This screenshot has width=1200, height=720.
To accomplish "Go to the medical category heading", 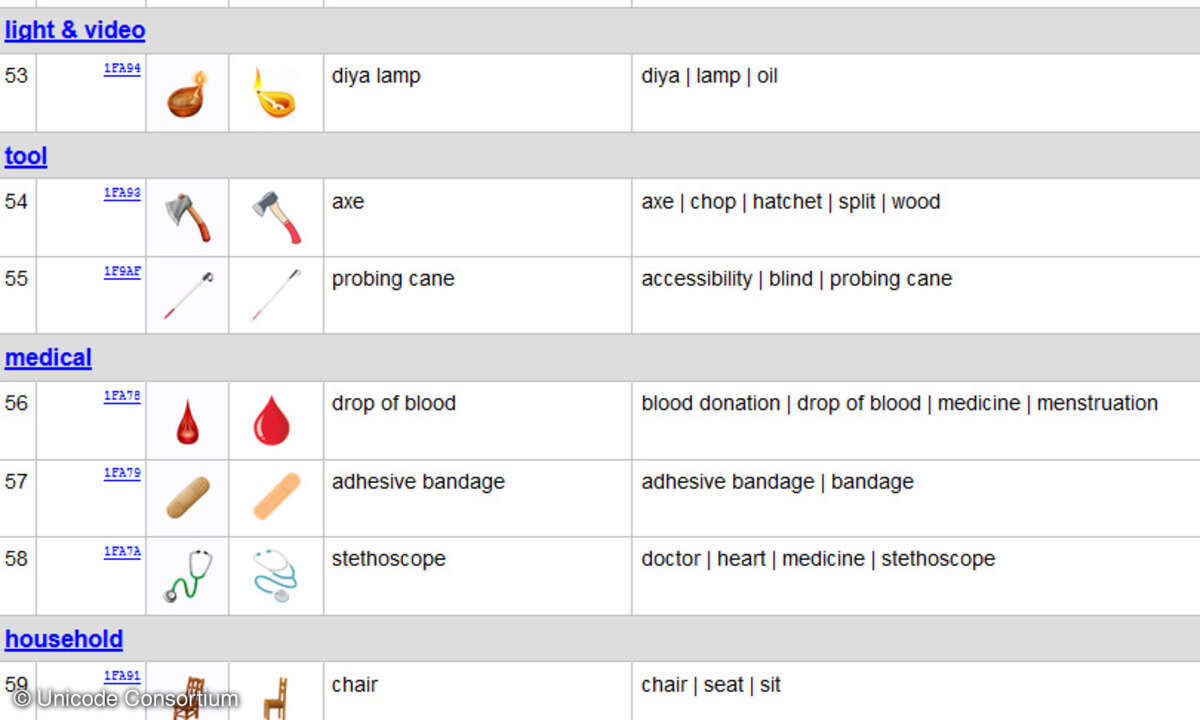I will click(48, 357).
